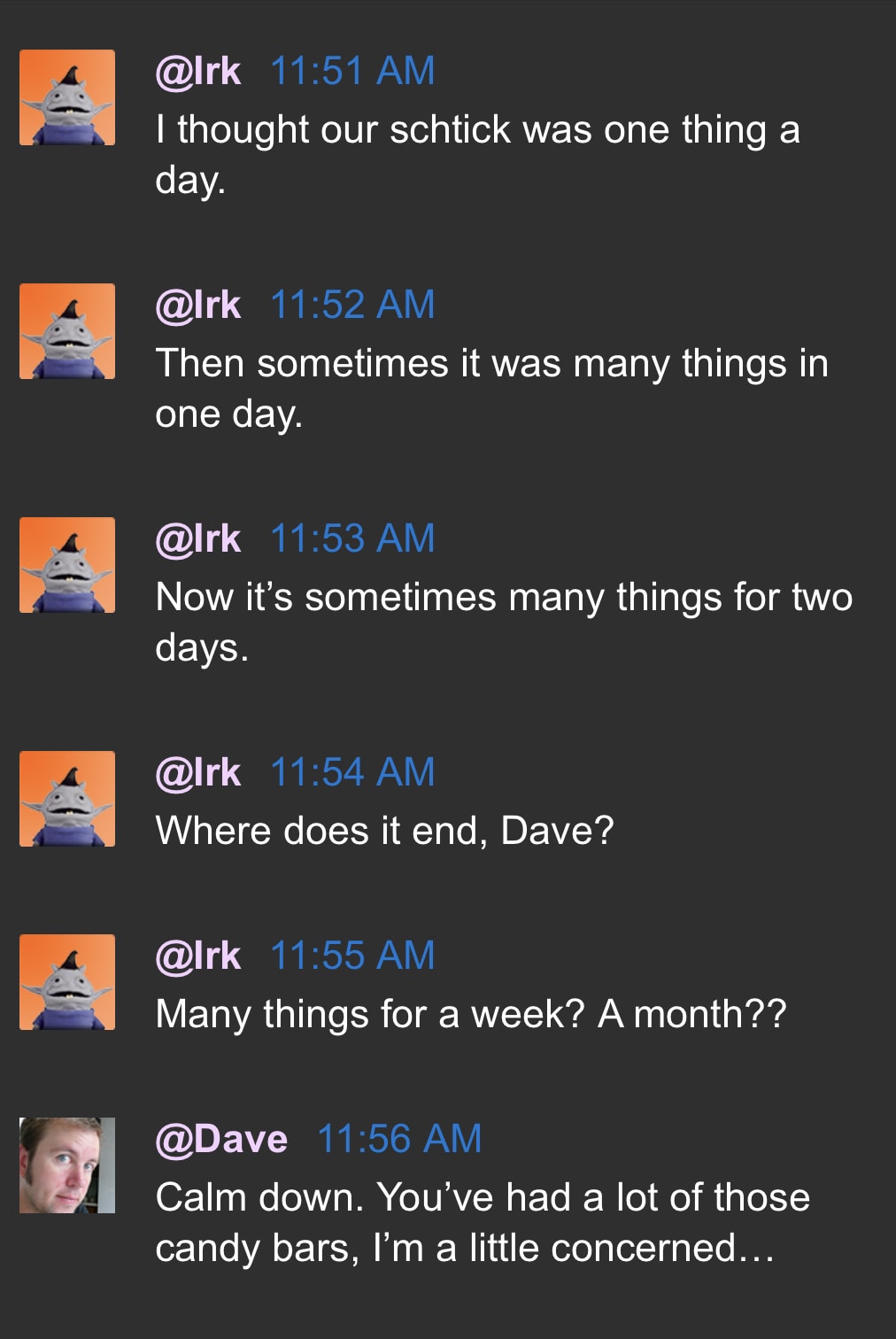The height and width of the screenshot is (1339, 896).
Task: Click Irk's avatar on the 11:51 AM message
Action: 67,97
